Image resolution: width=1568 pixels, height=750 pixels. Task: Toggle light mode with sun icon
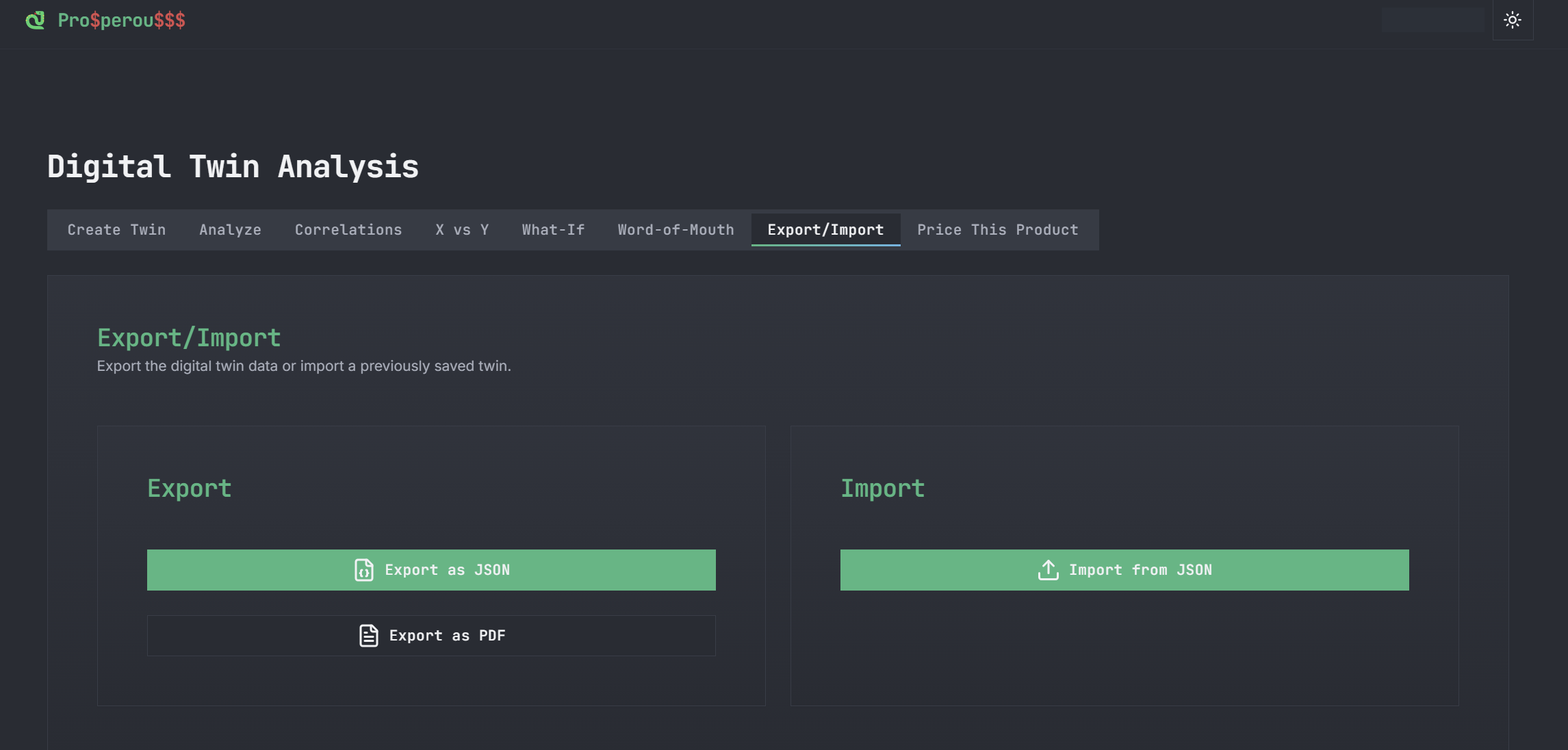point(1512,20)
